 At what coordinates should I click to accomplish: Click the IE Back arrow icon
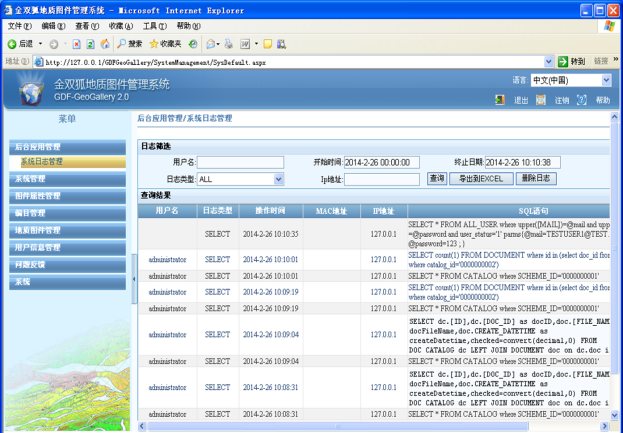click(x=12, y=44)
